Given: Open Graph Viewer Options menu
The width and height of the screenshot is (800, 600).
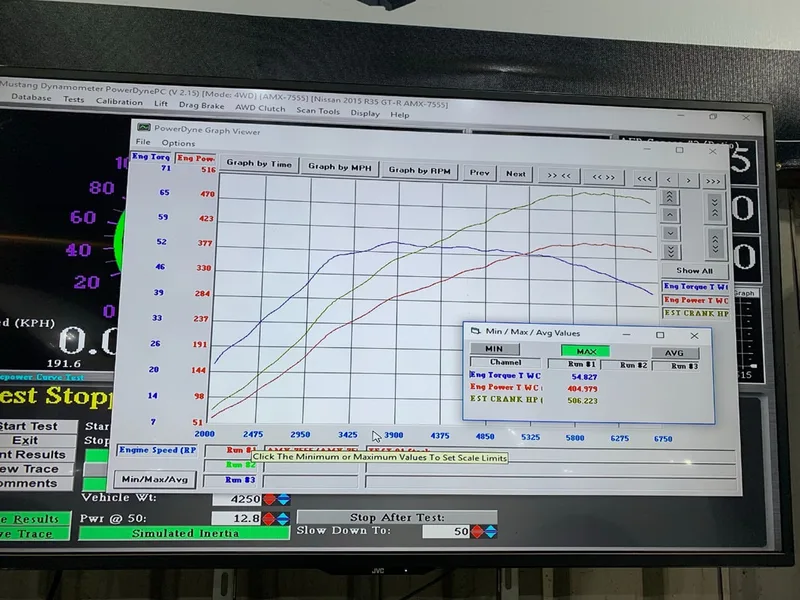Looking at the screenshot, I should [178, 143].
